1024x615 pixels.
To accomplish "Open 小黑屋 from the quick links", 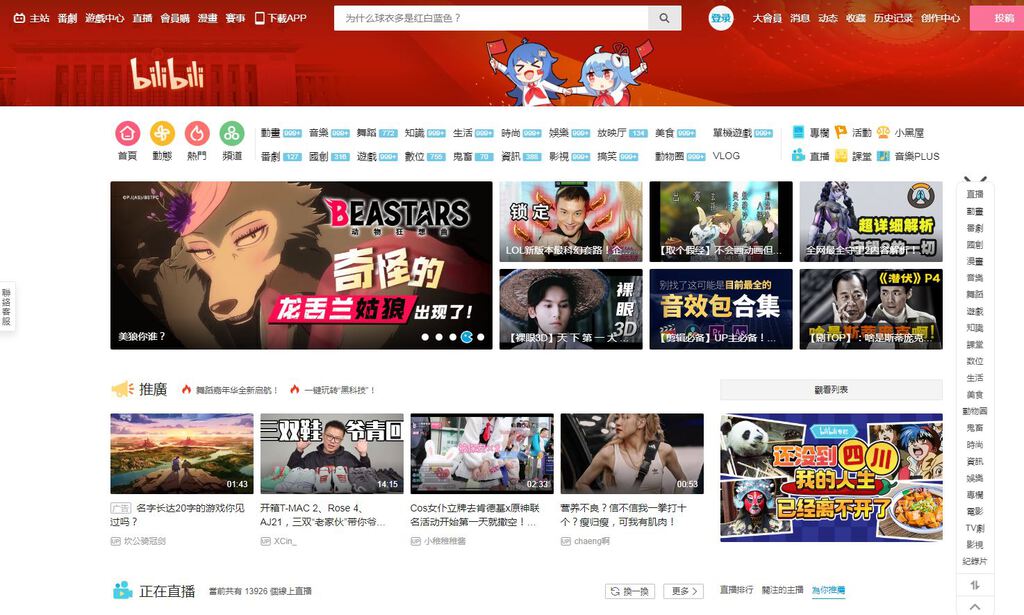I will pos(910,133).
